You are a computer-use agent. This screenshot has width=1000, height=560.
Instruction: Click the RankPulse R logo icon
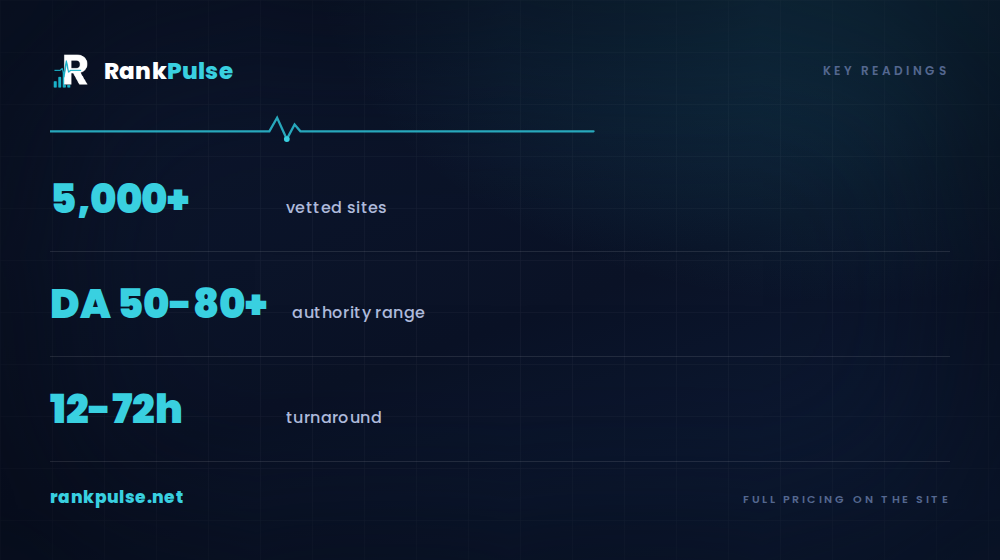(70, 71)
